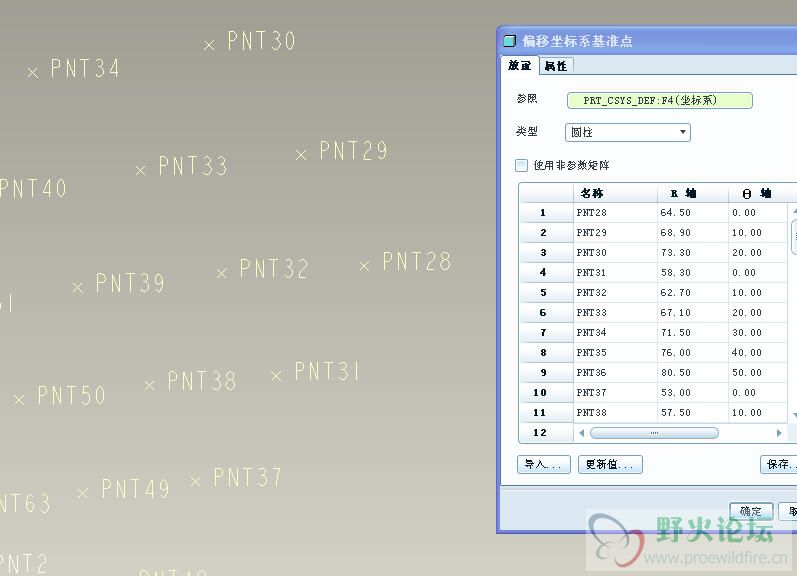Click the θ 轴 column header
797x576 pixels.
click(757, 193)
